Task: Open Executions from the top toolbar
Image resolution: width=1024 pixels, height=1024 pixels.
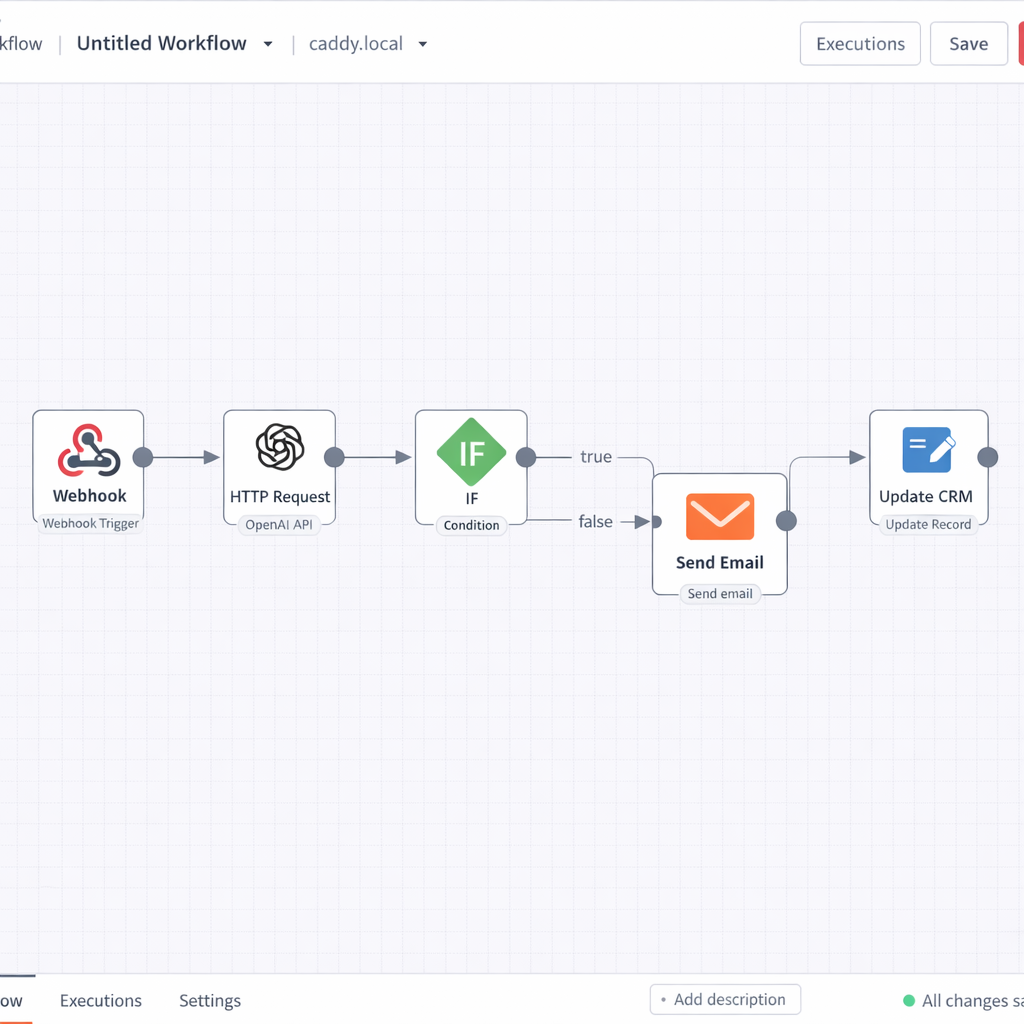Action: pos(859,43)
